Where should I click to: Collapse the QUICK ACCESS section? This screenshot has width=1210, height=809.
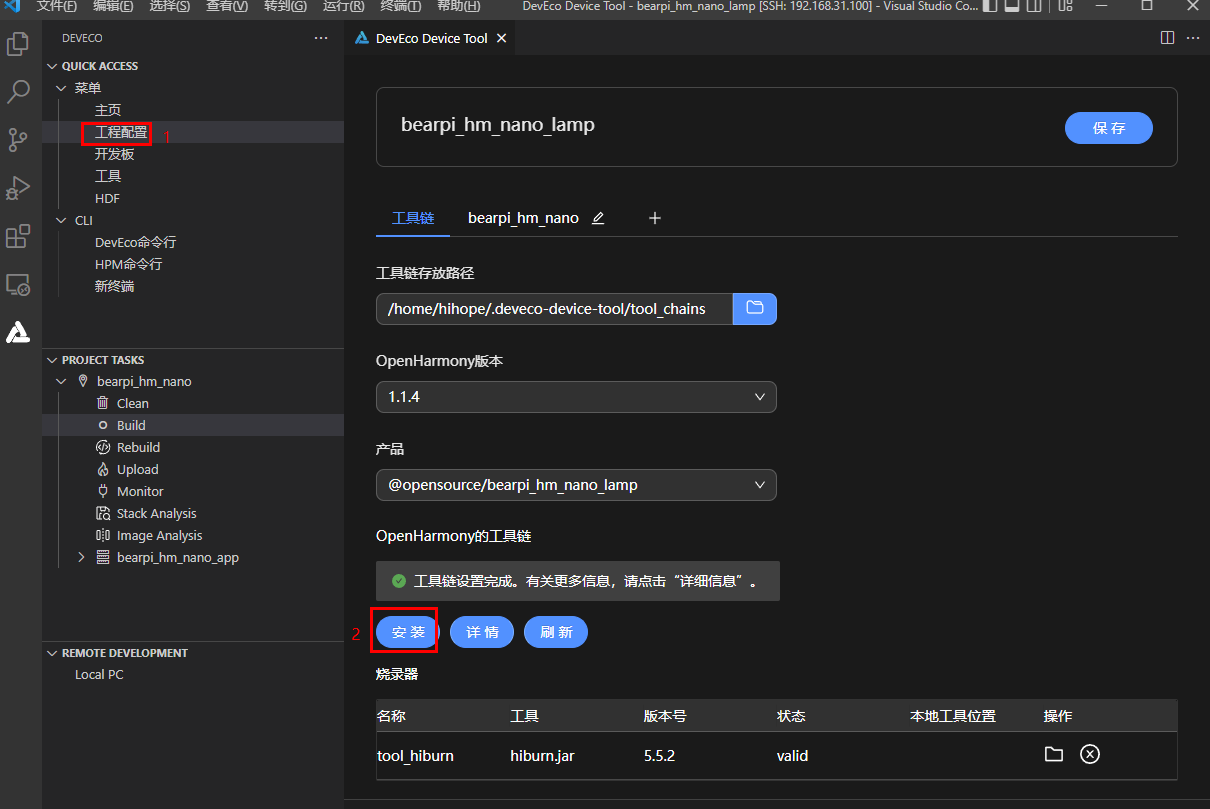[53, 66]
